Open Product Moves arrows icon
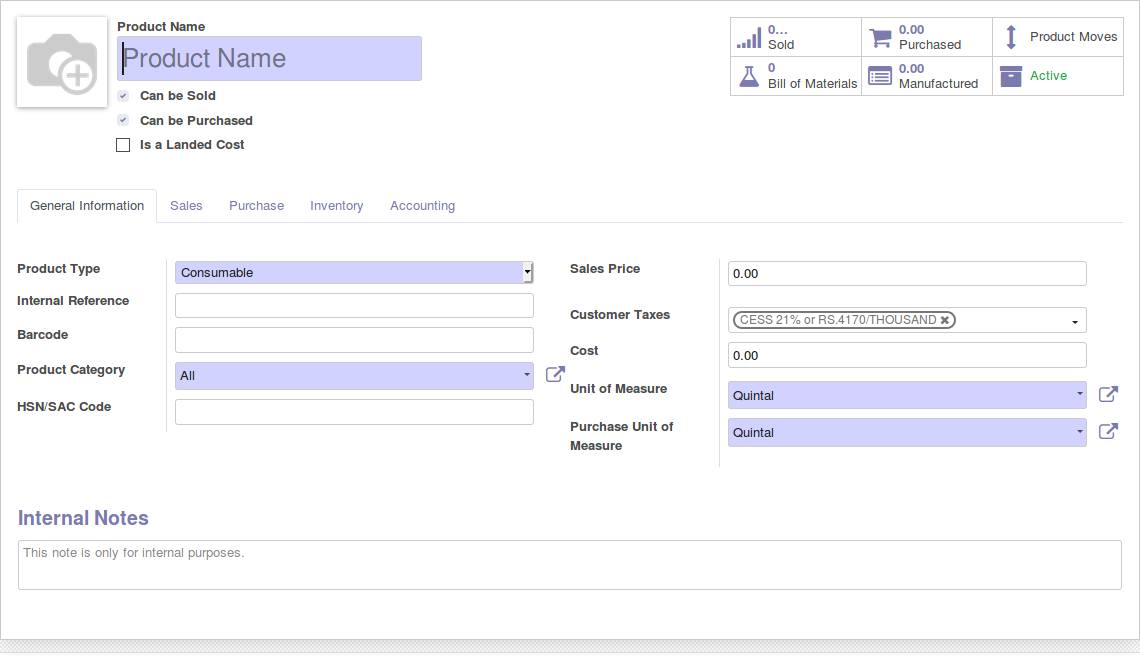Image resolution: width=1140 pixels, height=656 pixels. [x=1011, y=37]
